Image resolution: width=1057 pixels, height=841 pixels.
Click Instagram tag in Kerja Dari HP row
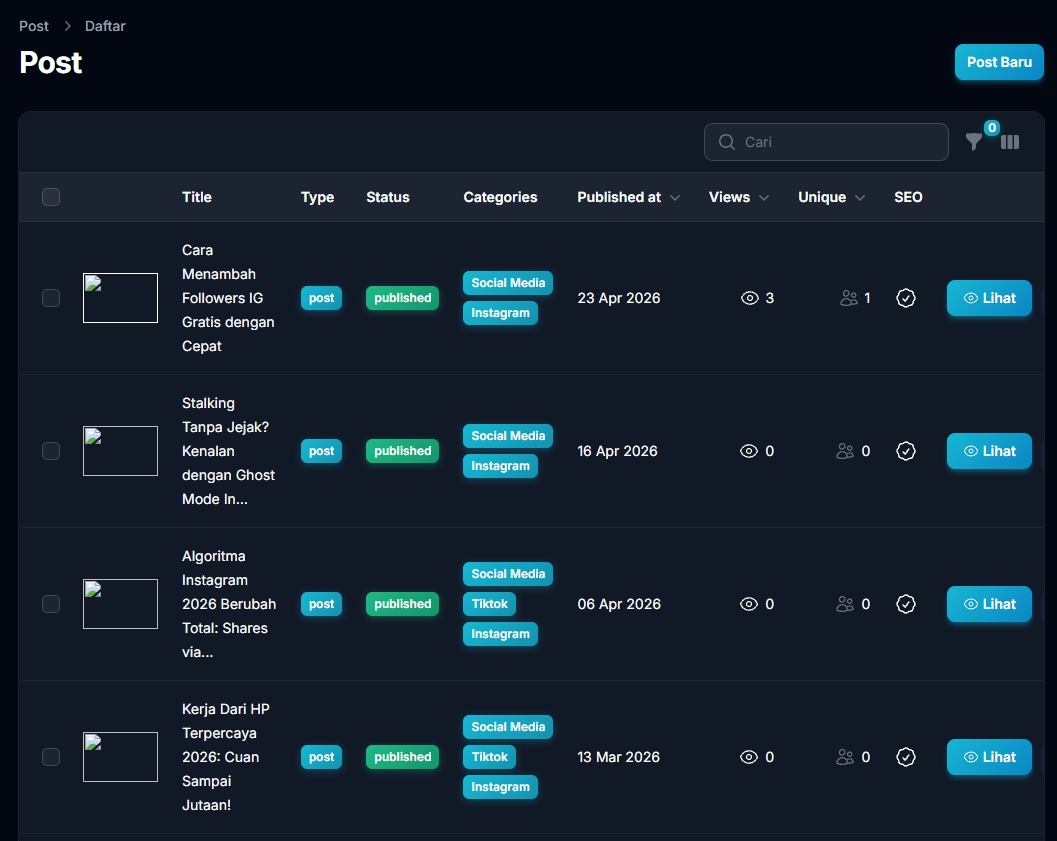[500, 786]
